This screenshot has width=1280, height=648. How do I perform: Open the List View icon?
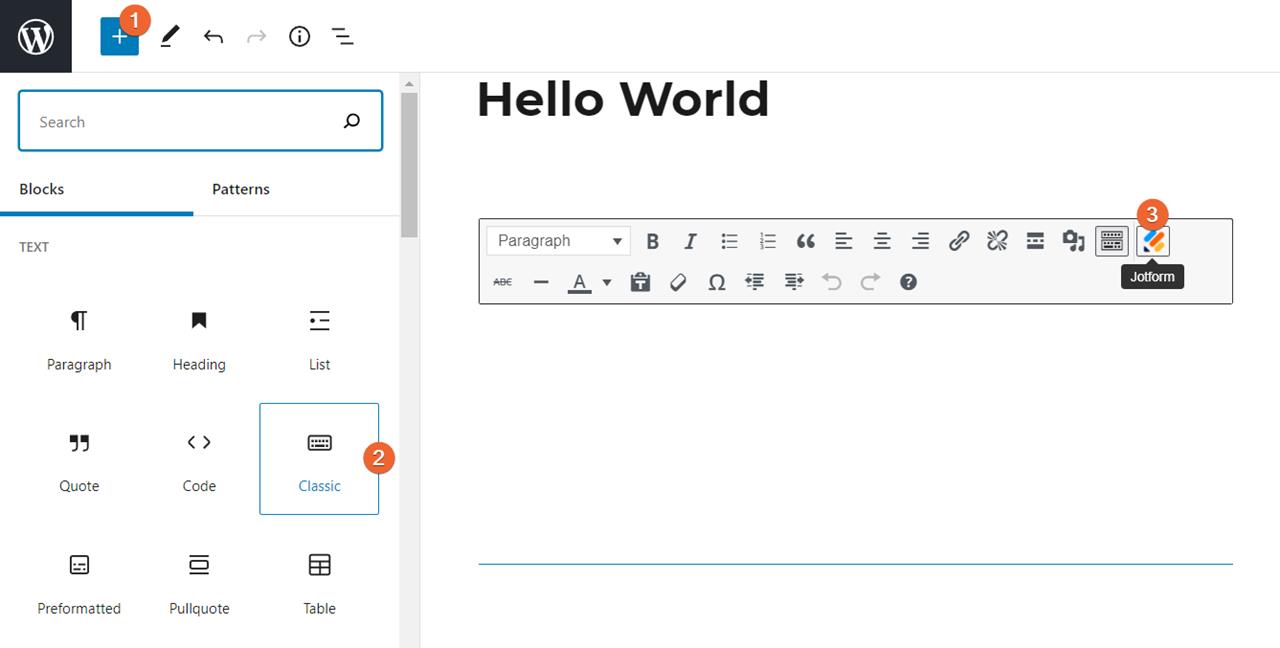click(x=343, y=37)
